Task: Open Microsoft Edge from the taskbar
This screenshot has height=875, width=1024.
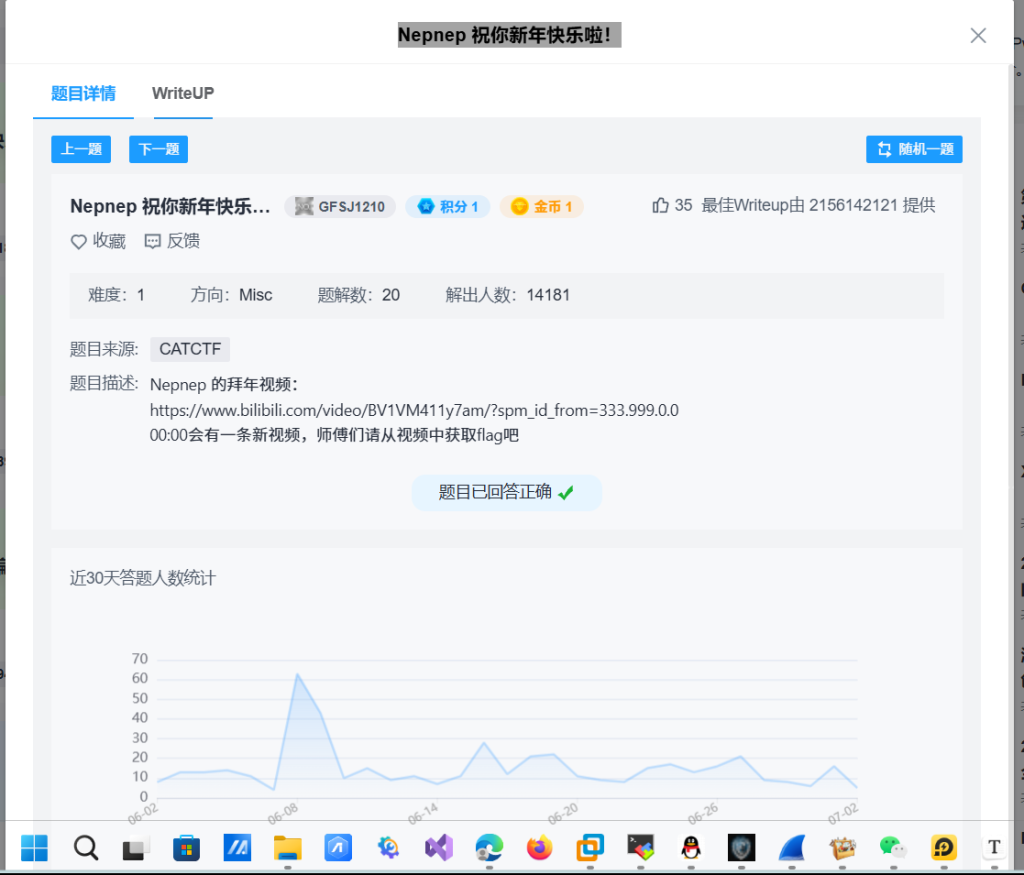Action: click(489, 848)
